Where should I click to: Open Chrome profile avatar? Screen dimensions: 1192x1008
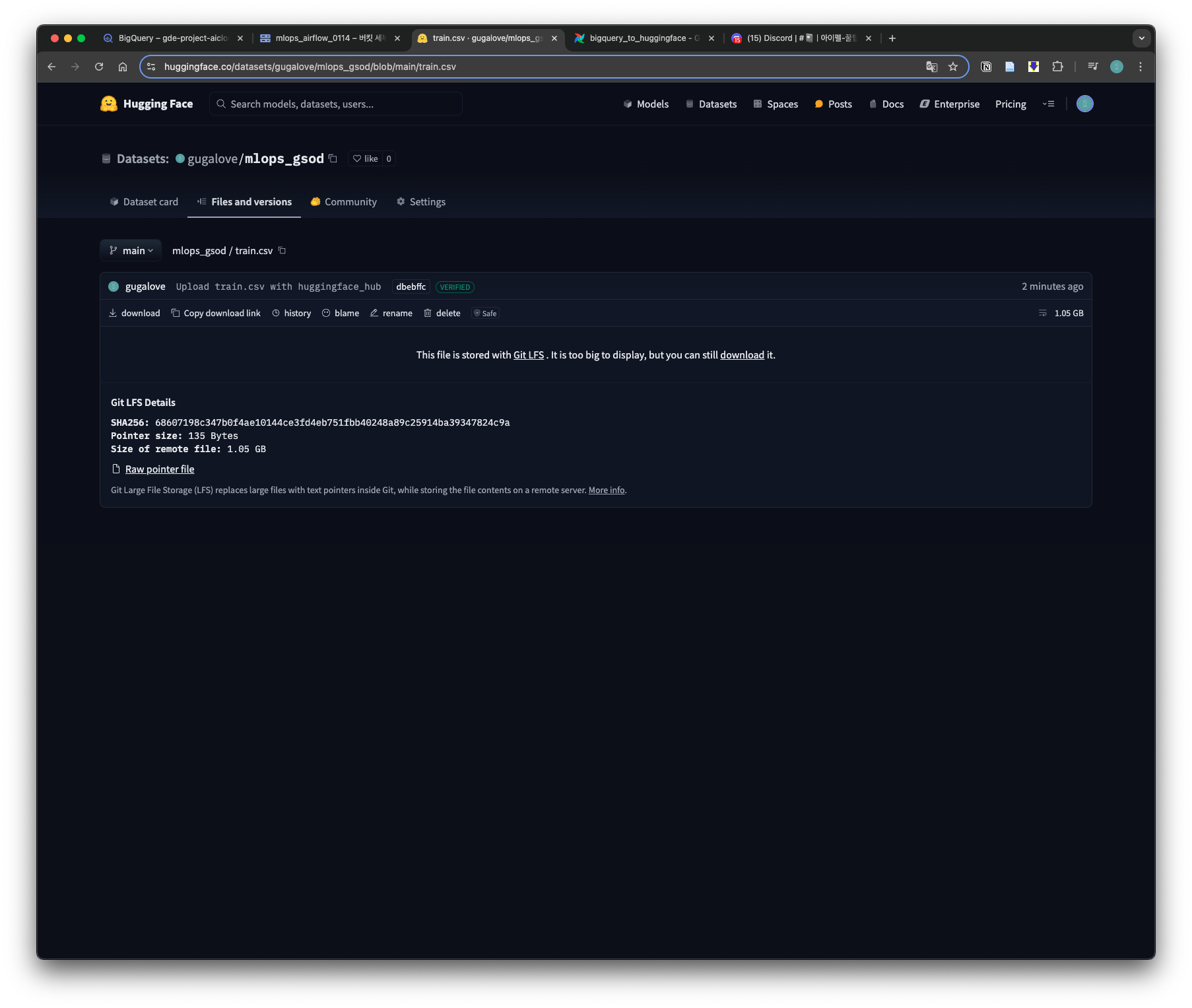click(1117, 67)
